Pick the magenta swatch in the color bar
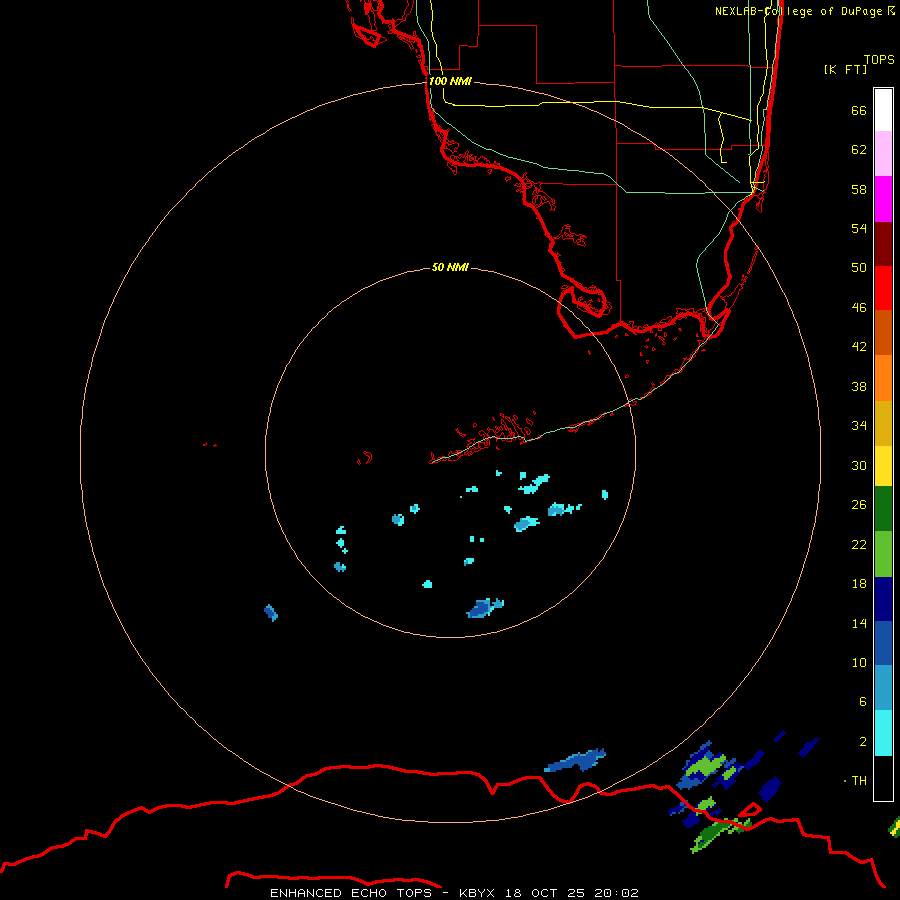This screenshot has height=900, width=900. (x=883, y=199)
